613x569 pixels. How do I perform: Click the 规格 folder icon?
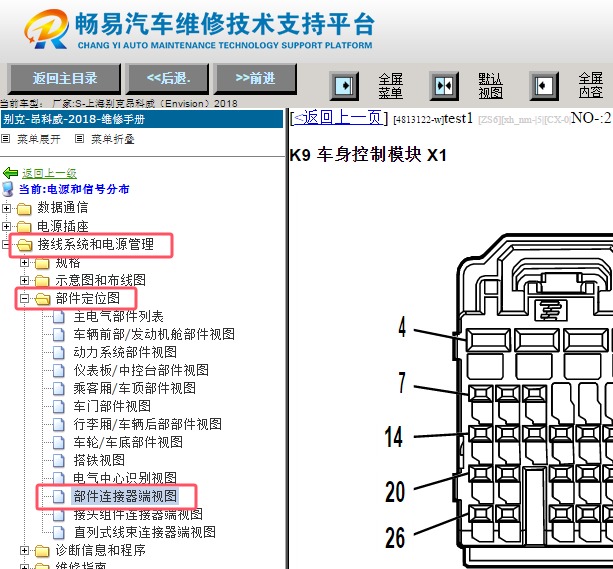(42, 264)
